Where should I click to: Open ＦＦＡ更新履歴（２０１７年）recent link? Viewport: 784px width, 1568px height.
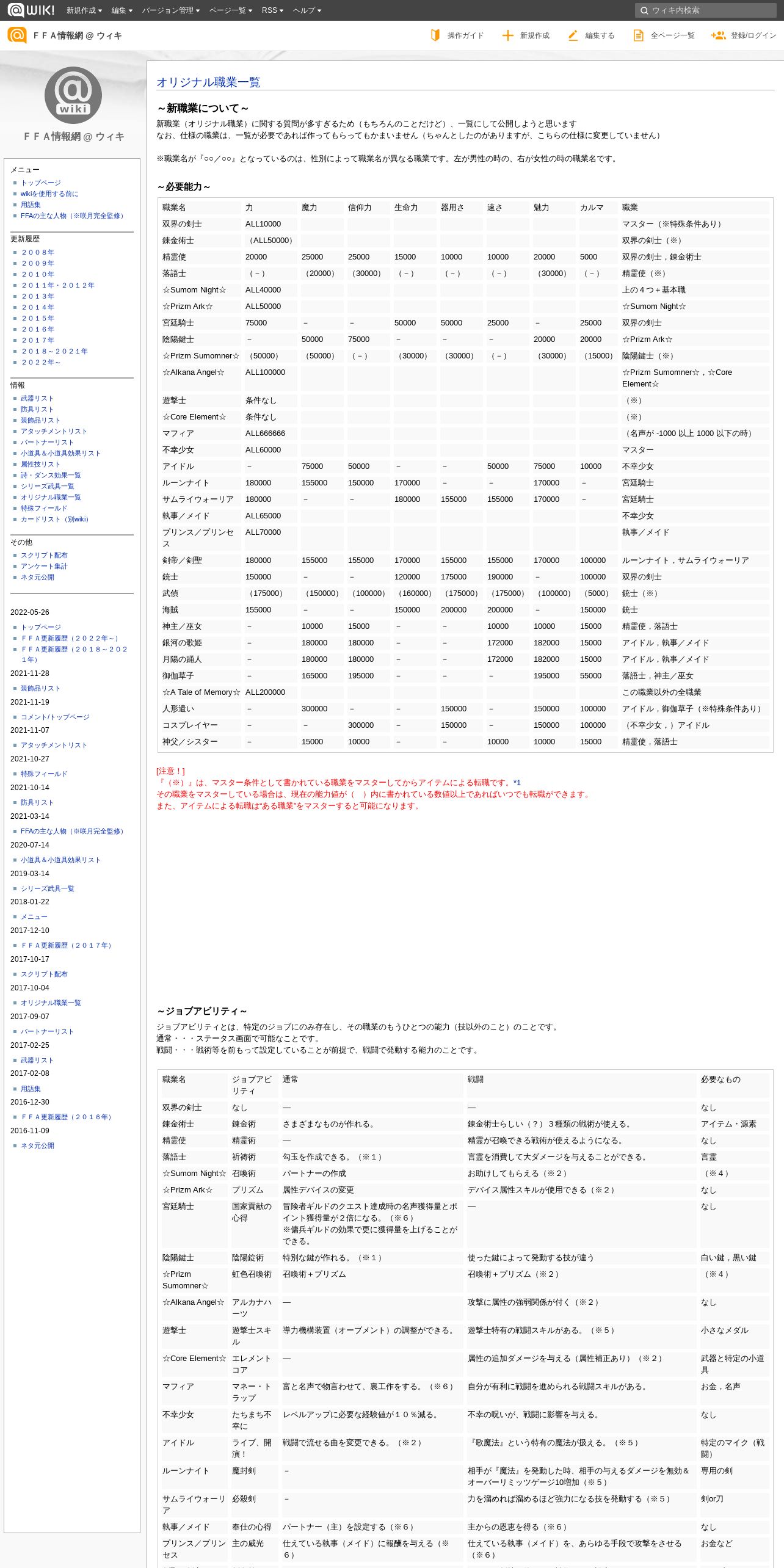tap(67, 945)
